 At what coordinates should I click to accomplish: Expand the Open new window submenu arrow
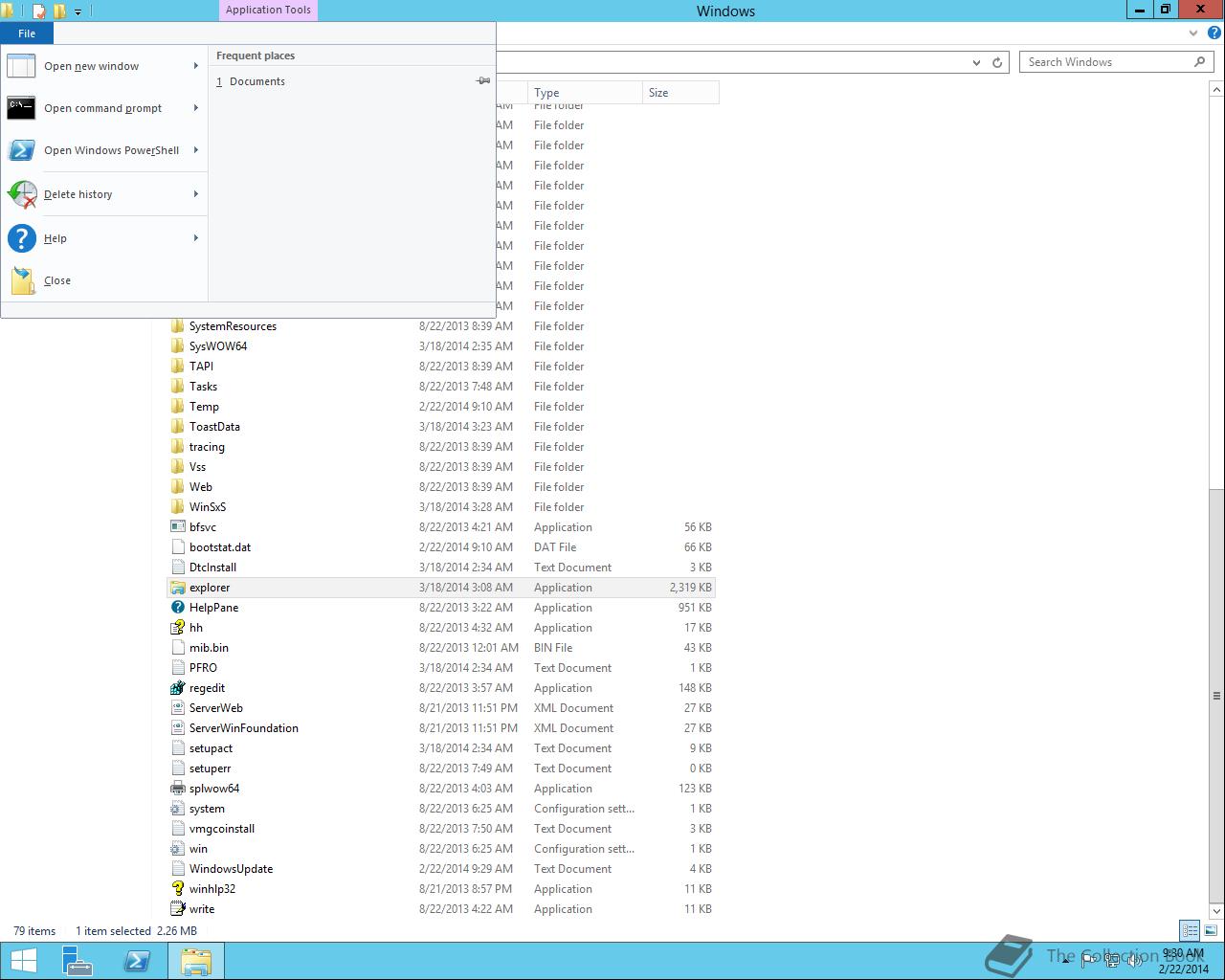point(195,66)
